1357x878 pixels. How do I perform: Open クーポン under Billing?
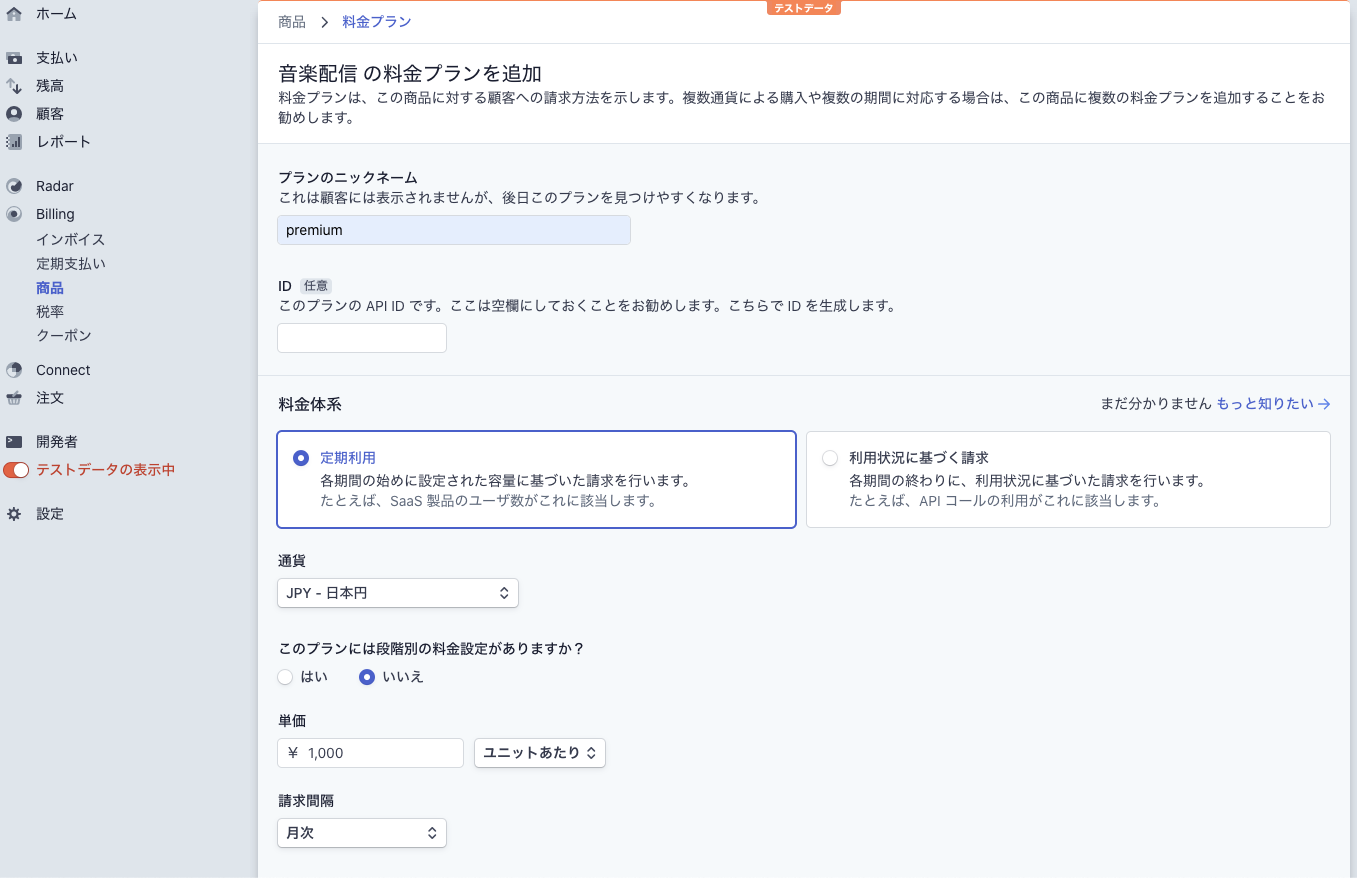(63, 336)
